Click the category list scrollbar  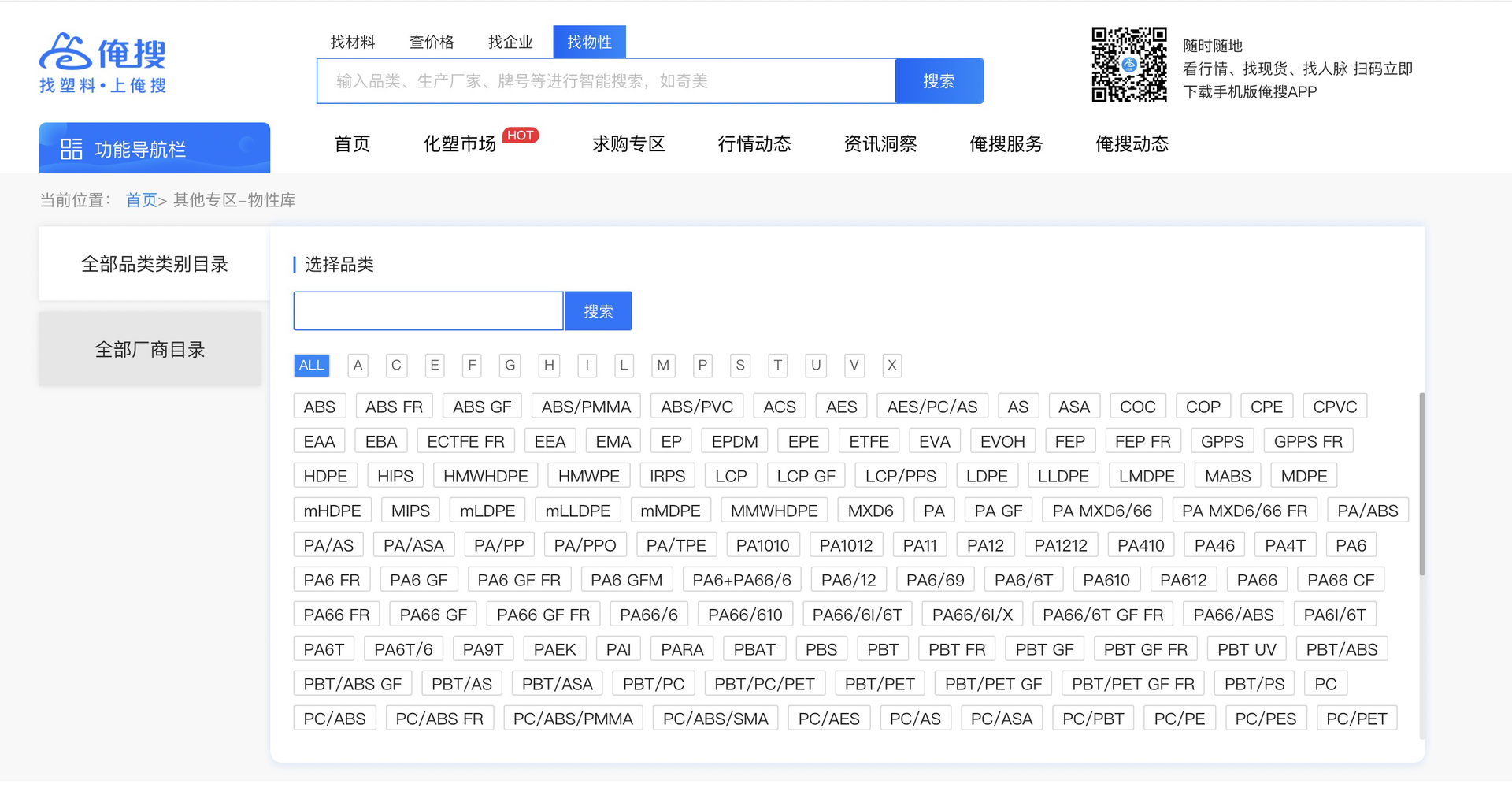click(1421, 484)
